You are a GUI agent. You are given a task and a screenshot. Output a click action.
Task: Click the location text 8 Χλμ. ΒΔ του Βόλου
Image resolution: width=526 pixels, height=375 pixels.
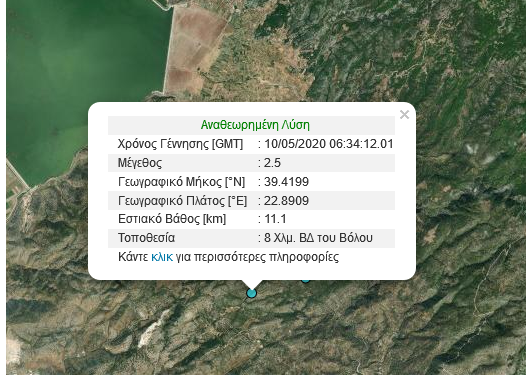tap(318, 238)
